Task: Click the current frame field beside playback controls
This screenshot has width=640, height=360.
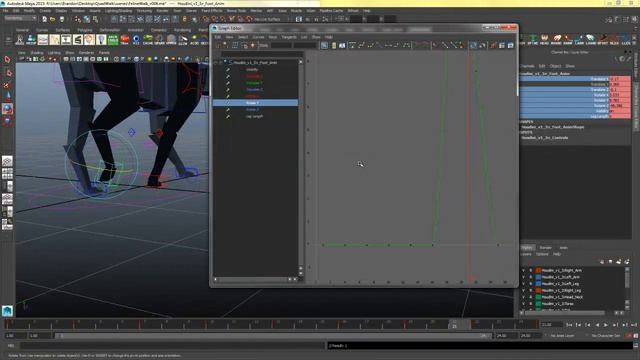Action: (x=551, y=325)
